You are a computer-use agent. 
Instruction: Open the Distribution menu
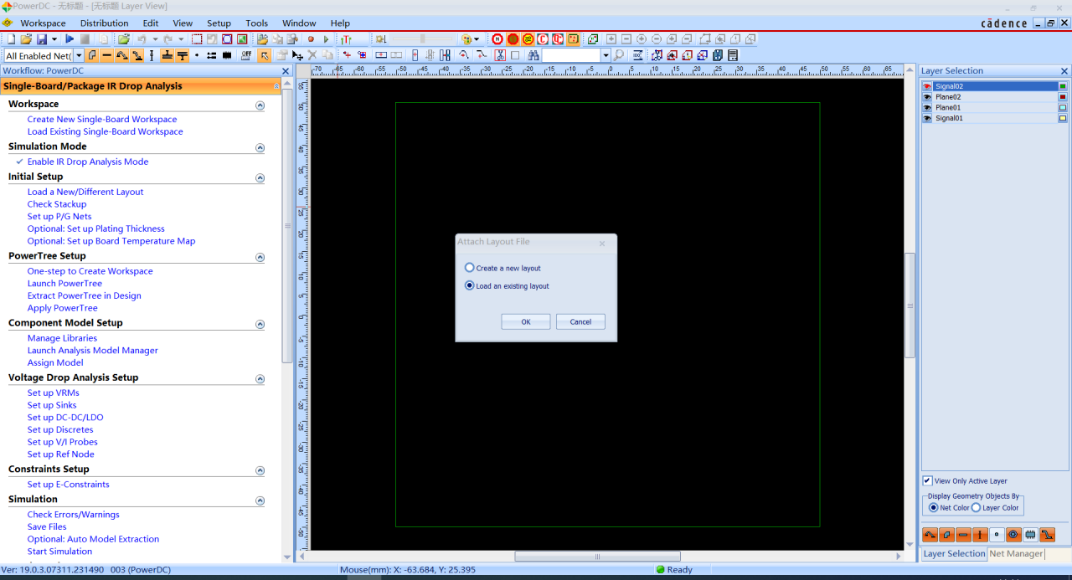(104, 23)
